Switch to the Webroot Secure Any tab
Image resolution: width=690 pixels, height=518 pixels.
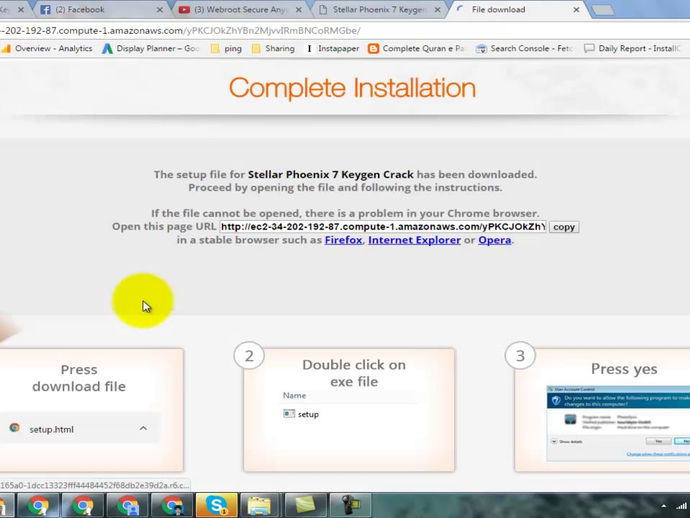(238, 10)
